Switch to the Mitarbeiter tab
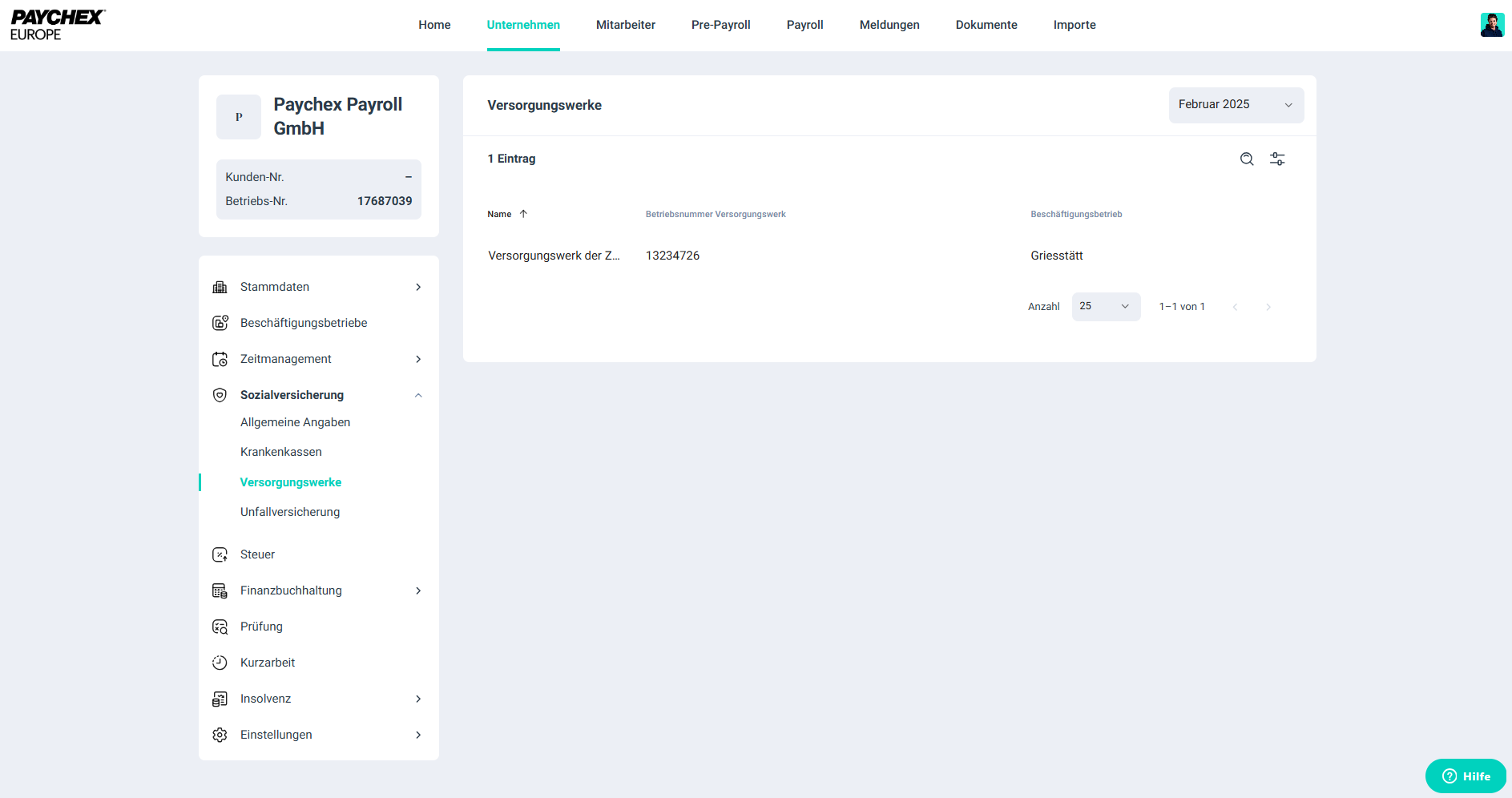This screenshot has width=1512, height=798. coord(625,25)
